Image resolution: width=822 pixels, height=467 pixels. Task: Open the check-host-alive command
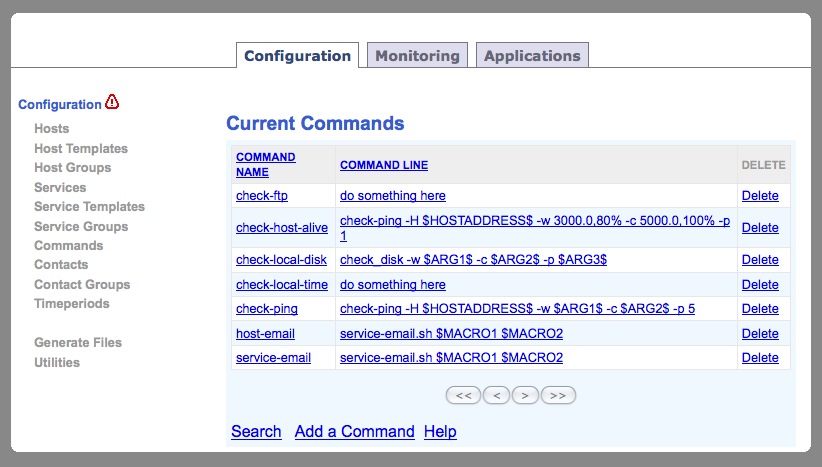[282, 227]
